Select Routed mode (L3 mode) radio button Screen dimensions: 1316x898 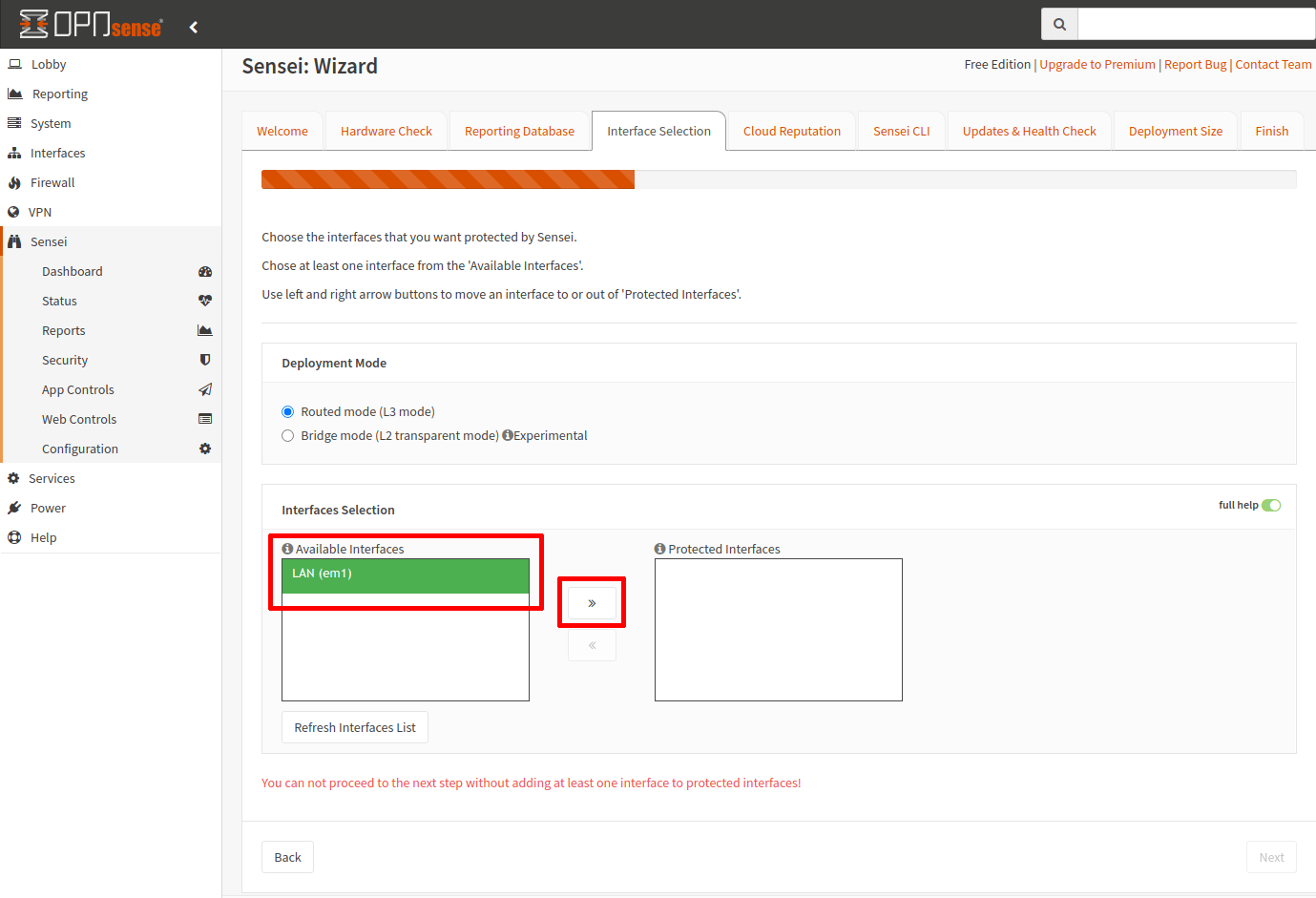[x=287, y=412]
